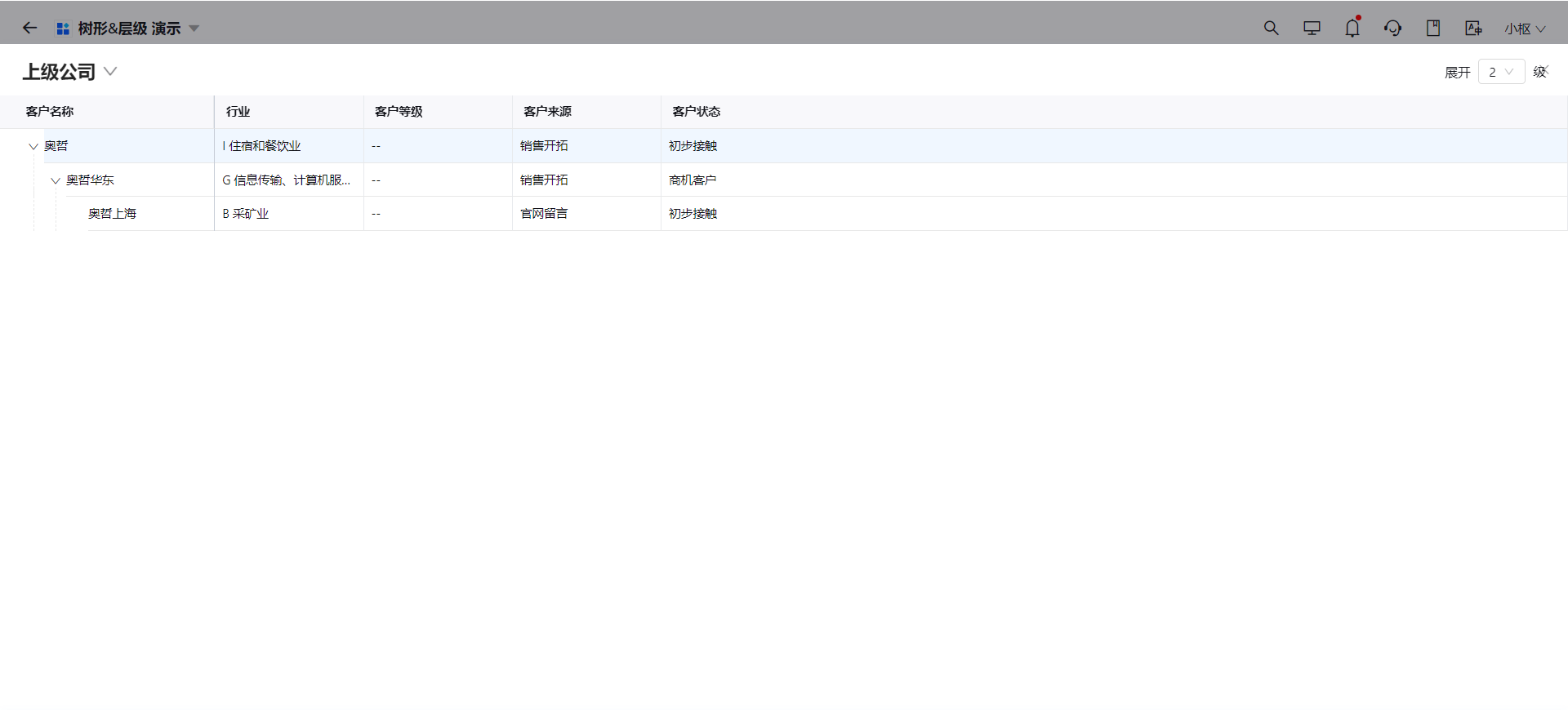The width and height of the screenshot is (1568, 710).
Task: Collapse the 奥哲 tree row
Action: [x=33, y=146]
